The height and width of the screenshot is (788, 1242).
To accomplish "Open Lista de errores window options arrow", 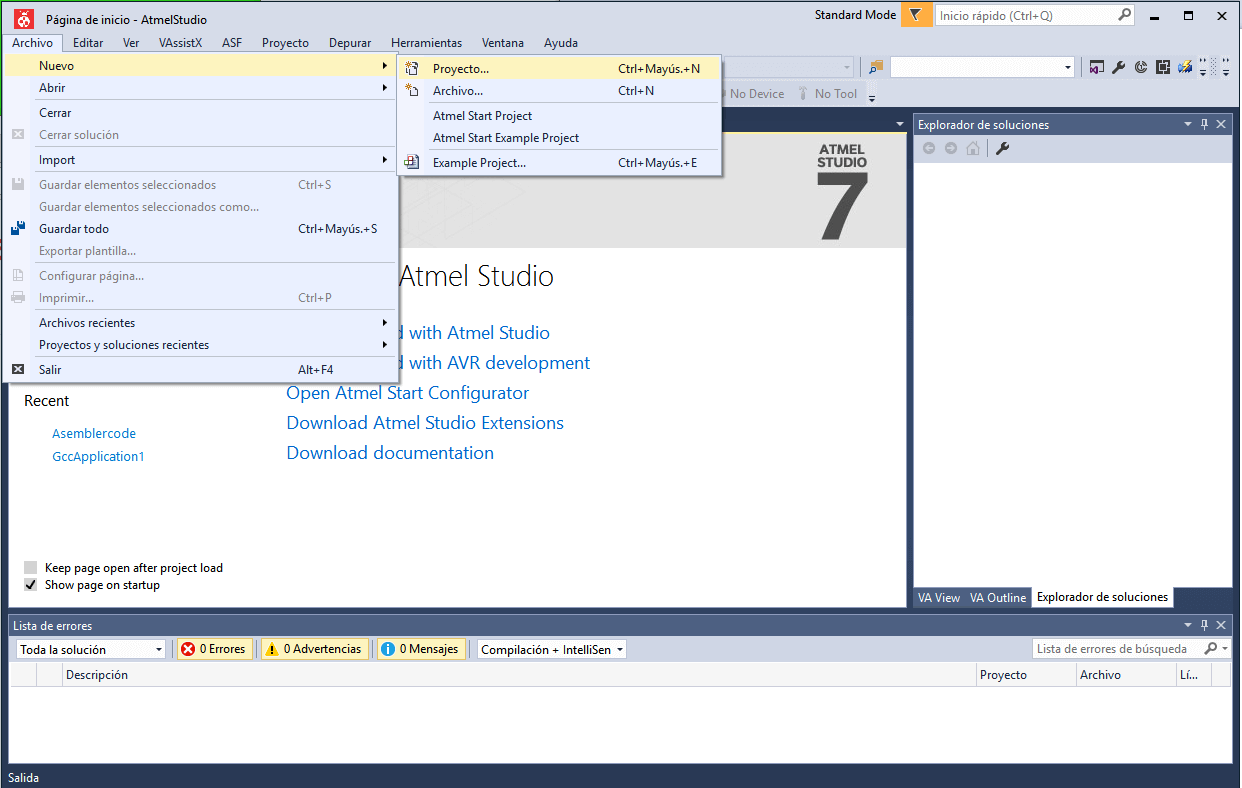I will coord(1188,625).
